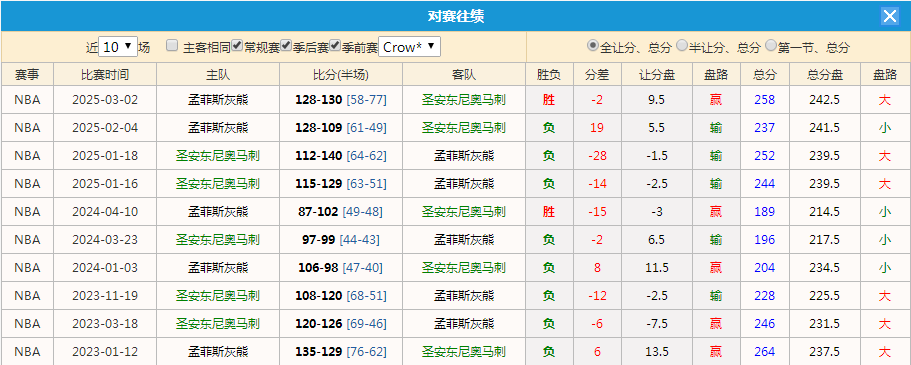Uncheck the 季后赛 checkbox
The height and width of the screenshot is (365, 911).
tap(286, 46)
